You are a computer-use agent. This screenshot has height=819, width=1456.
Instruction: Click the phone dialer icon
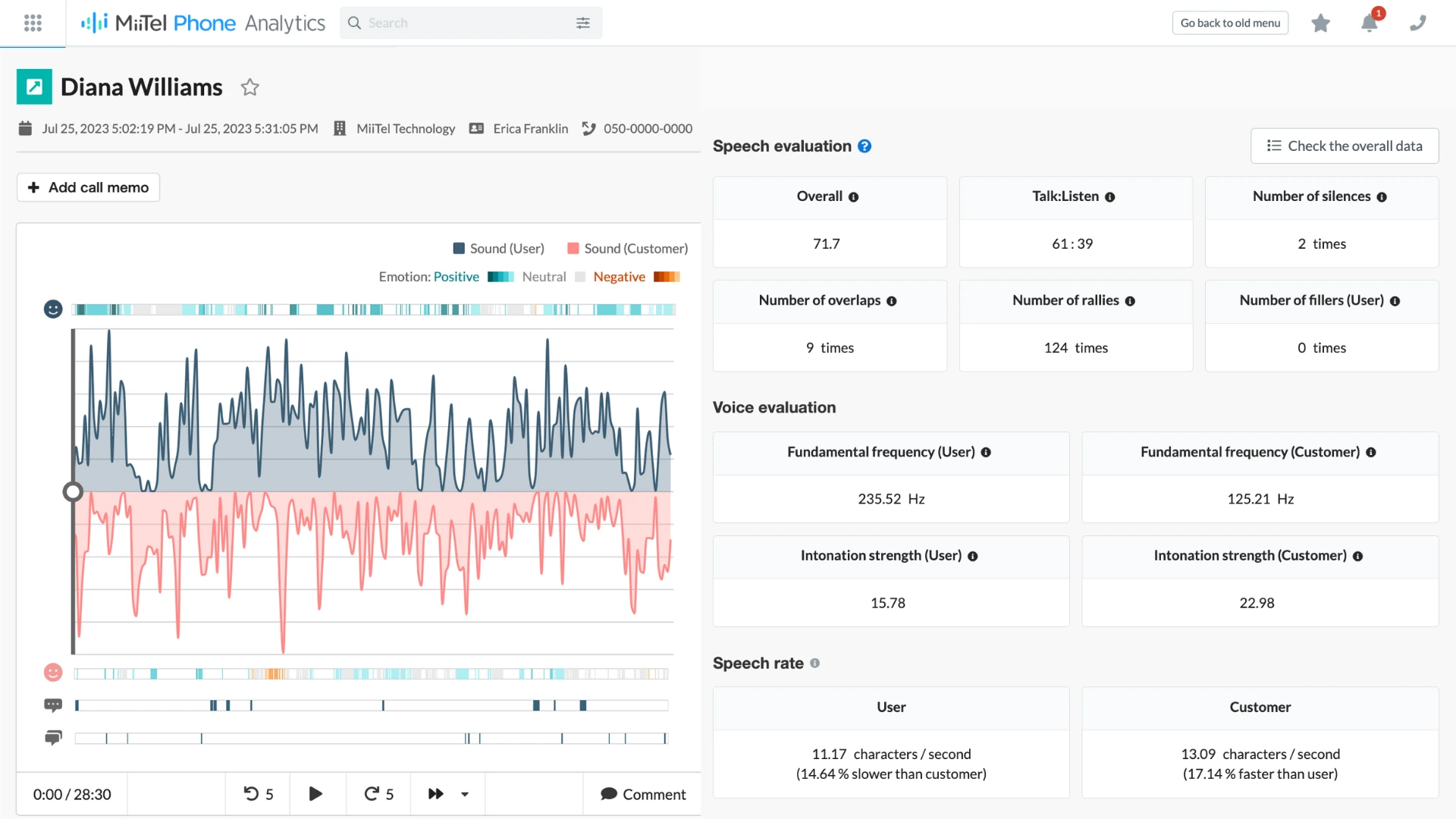click(x=1417, y=23)
